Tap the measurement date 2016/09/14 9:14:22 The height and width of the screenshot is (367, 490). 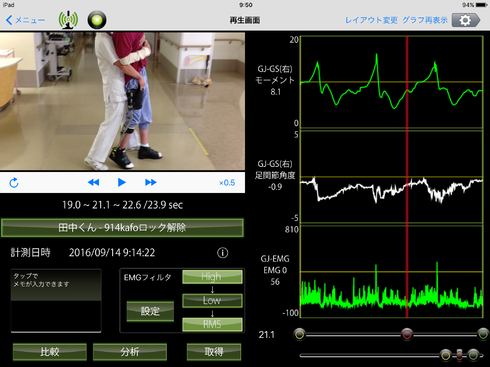(x=112, y=253)
